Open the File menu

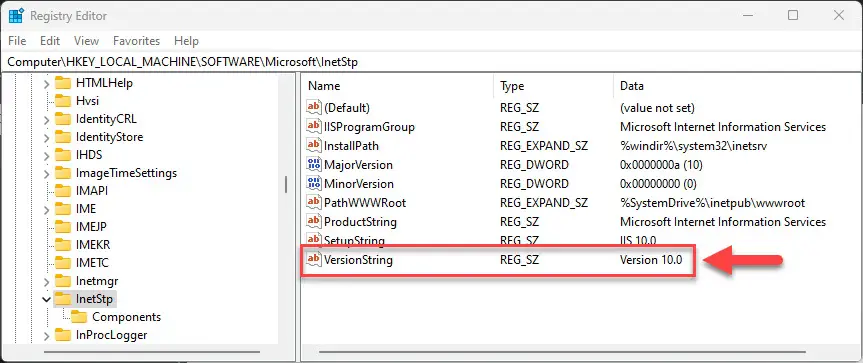(x=17, y=41)
